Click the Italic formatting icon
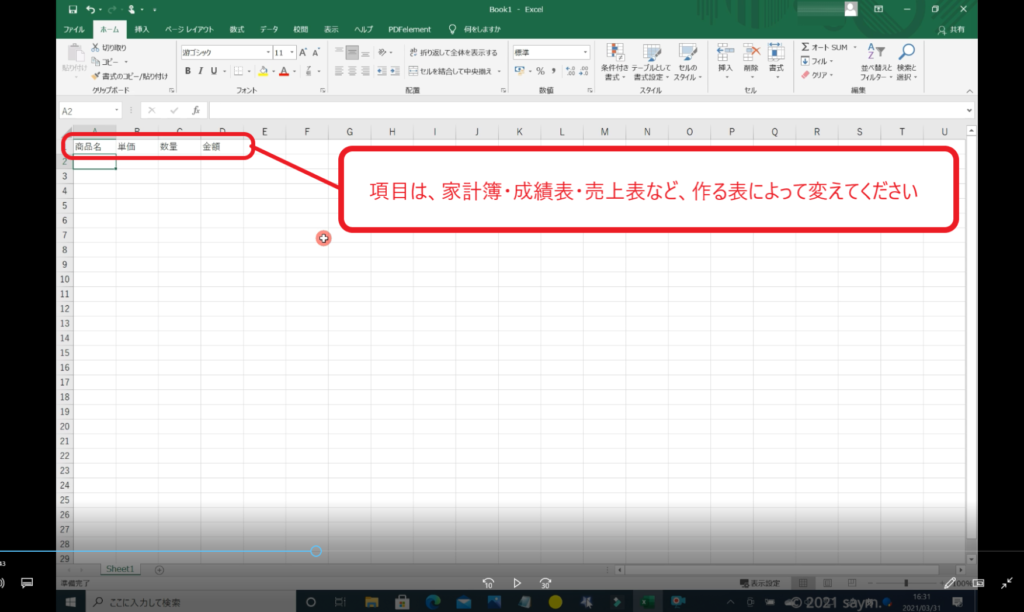The width and height of the screenshot is (1024, 612). coord(200,71)
